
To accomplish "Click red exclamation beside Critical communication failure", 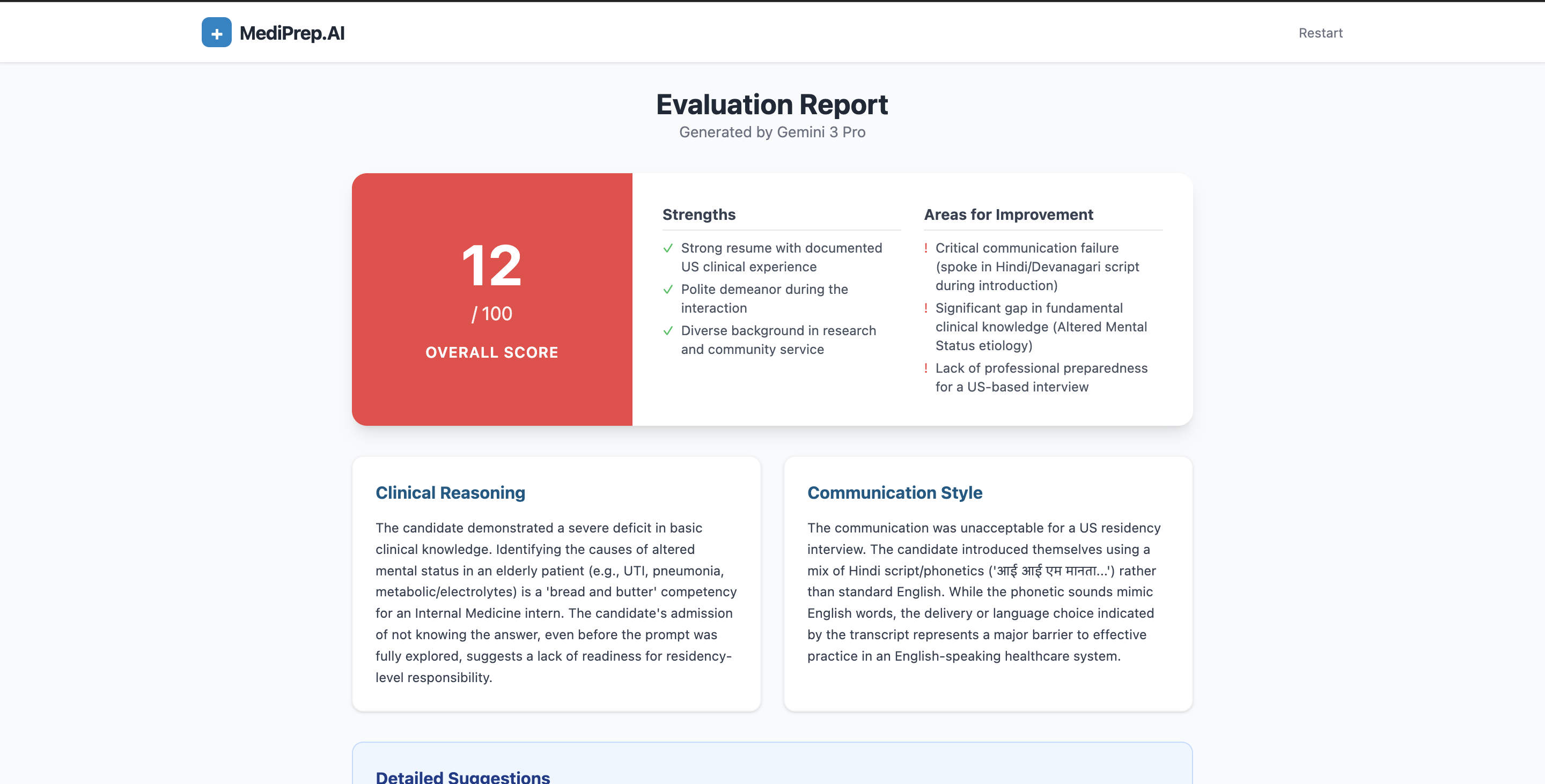I will pyautogui.click(x=925, y=248).
